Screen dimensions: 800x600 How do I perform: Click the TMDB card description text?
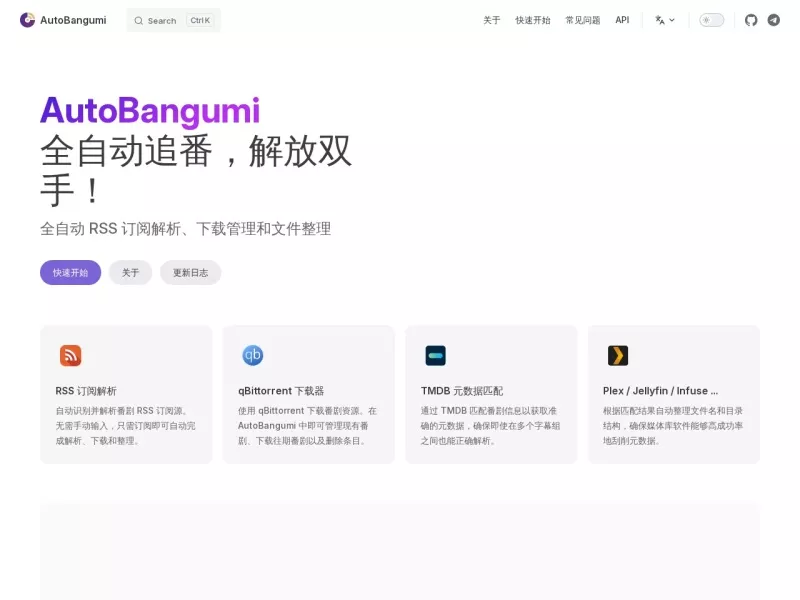tap(490, 426)
